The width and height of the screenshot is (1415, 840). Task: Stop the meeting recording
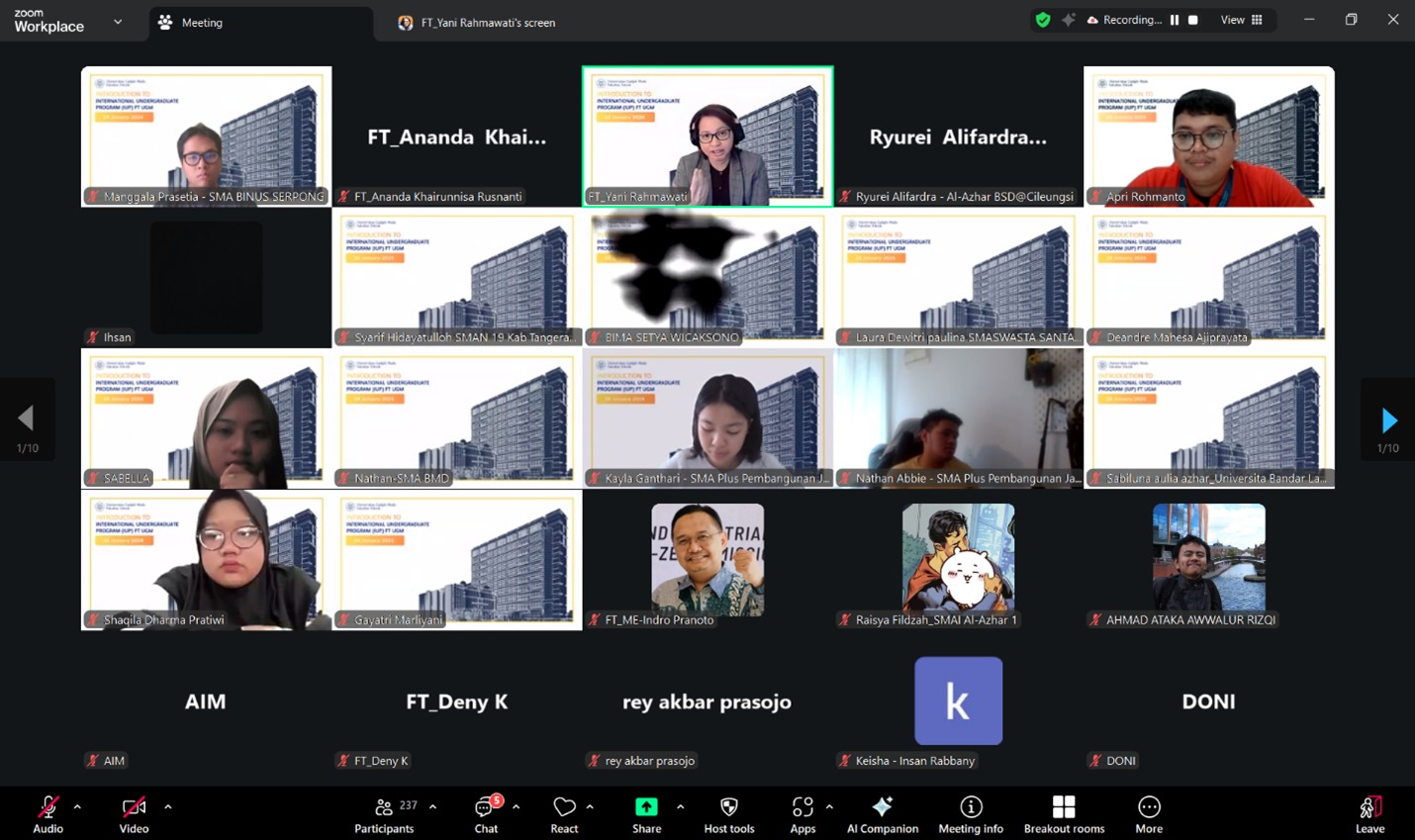point(1193,20)
